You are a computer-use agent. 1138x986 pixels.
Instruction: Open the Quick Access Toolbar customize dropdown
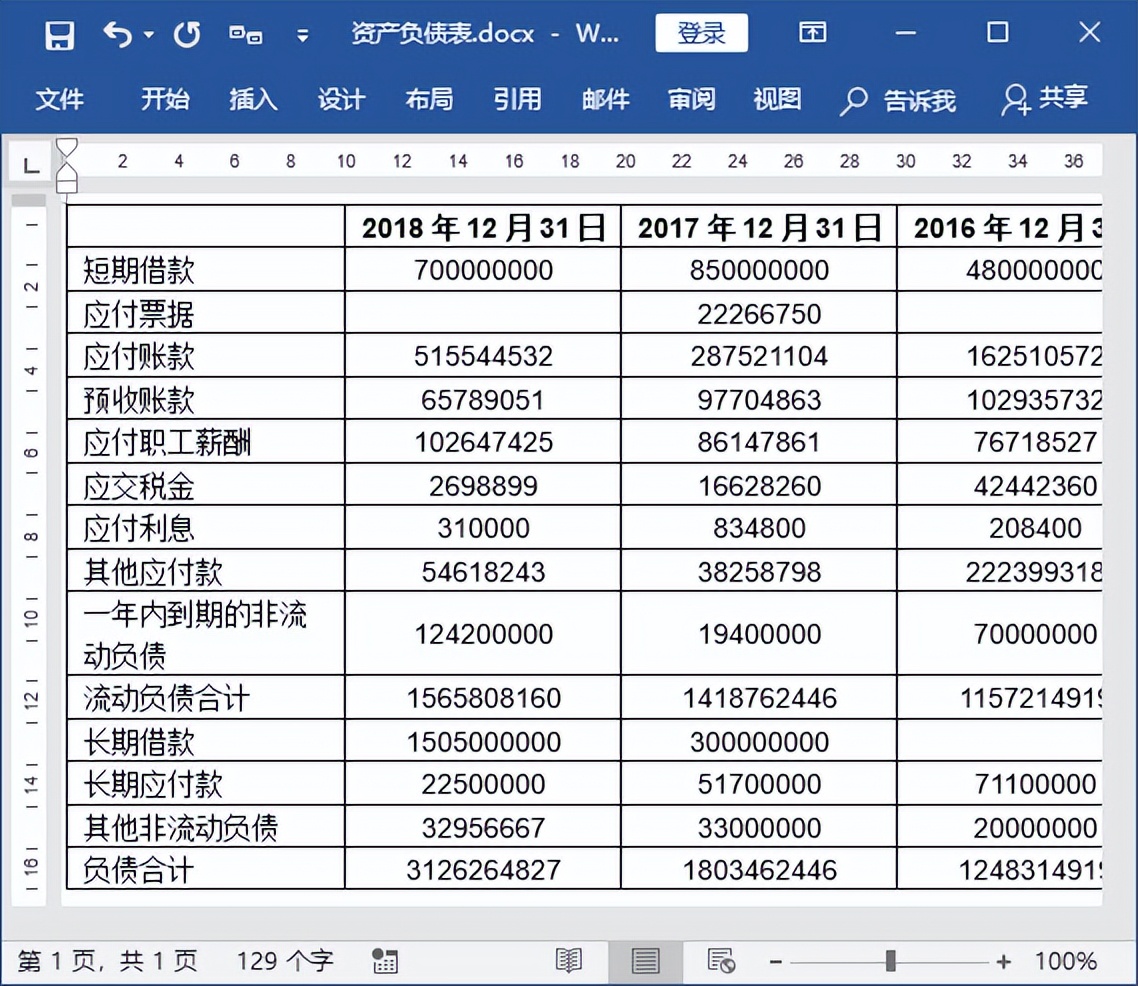[x=302, y=32]
